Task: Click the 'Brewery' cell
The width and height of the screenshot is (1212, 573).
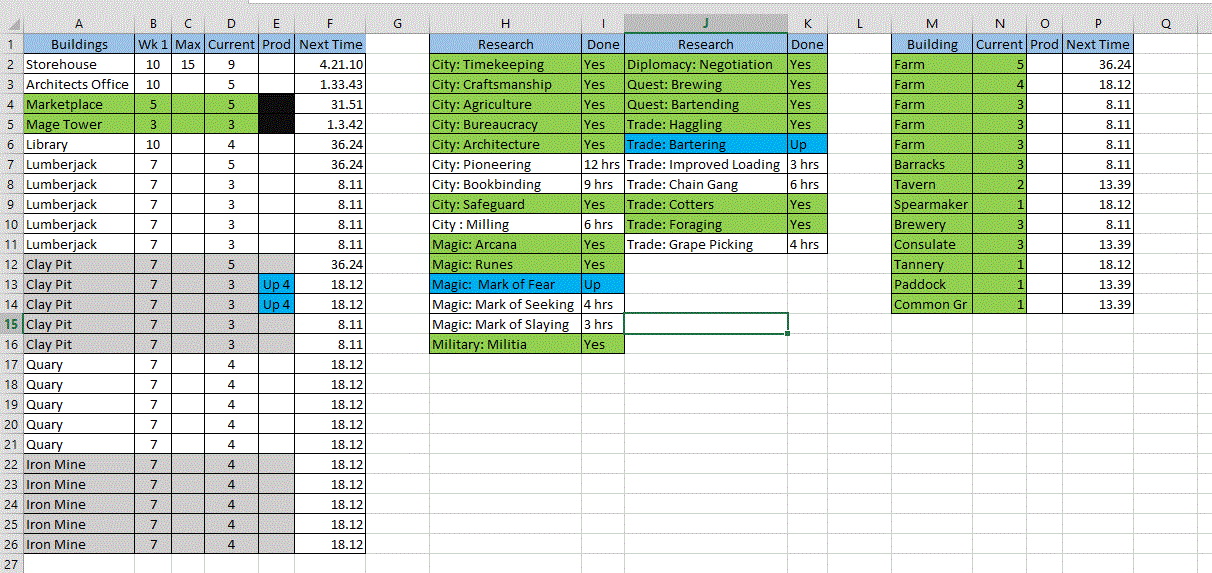Action: point(932,224)
